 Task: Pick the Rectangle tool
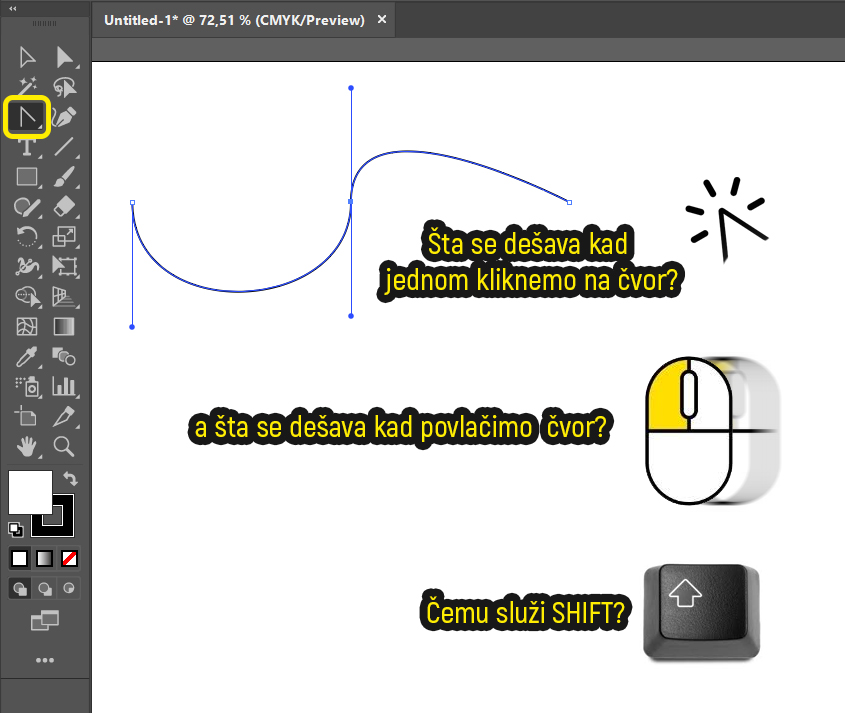(x=27, y=177)
